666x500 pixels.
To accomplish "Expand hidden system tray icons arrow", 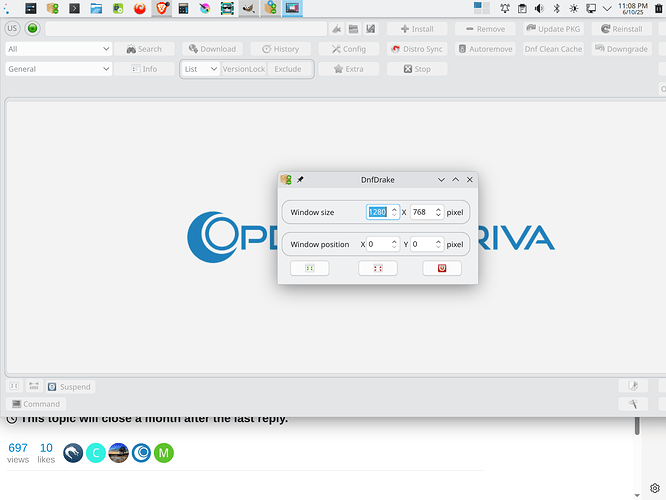I will 607,8.
